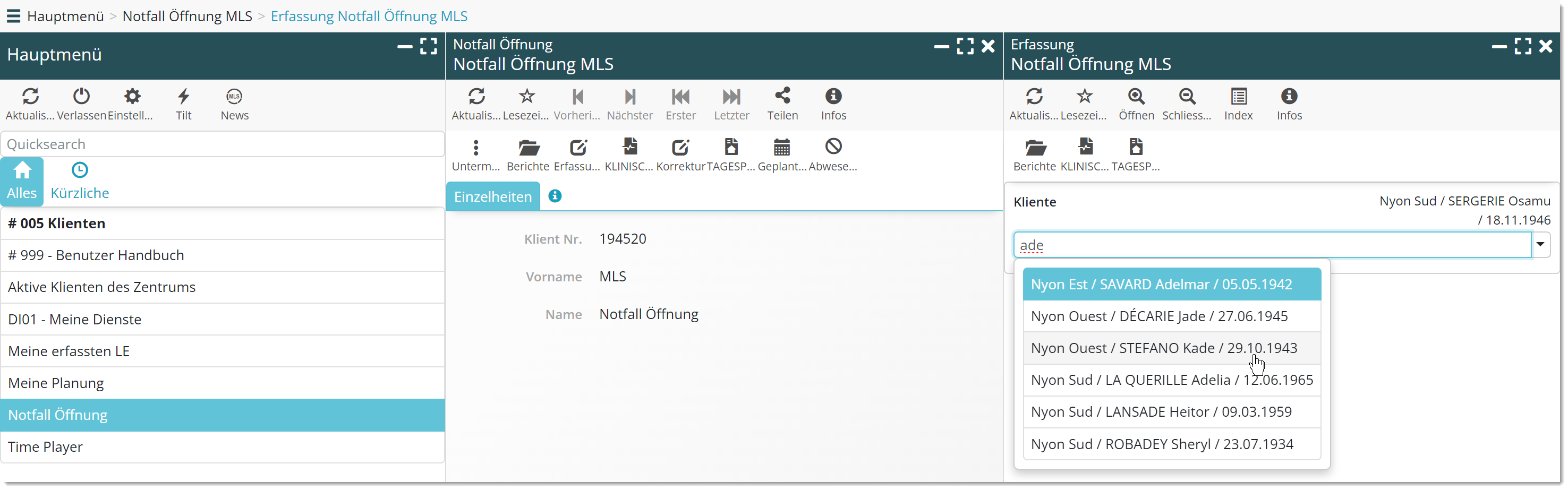Select the Einzelheiten tab
1568x490 pixels.
coord(492,196)
